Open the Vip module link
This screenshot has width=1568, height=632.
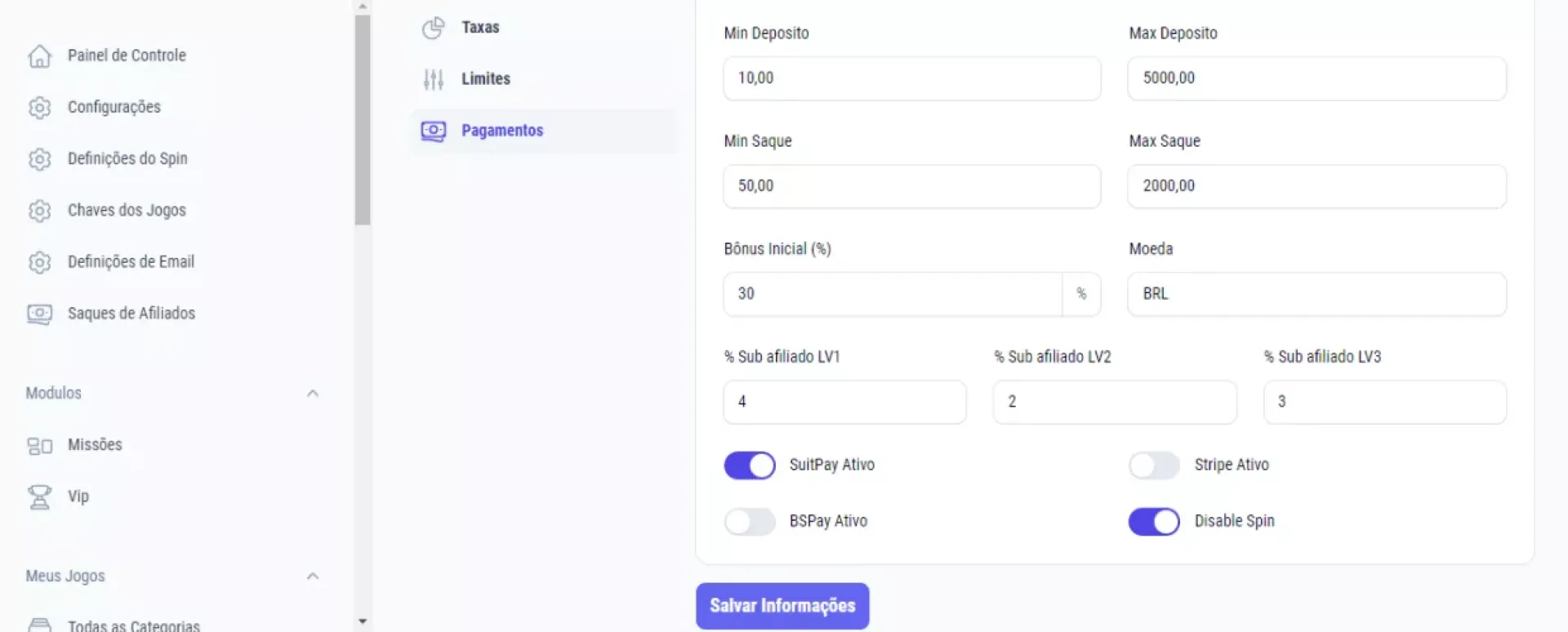(78, 496)
